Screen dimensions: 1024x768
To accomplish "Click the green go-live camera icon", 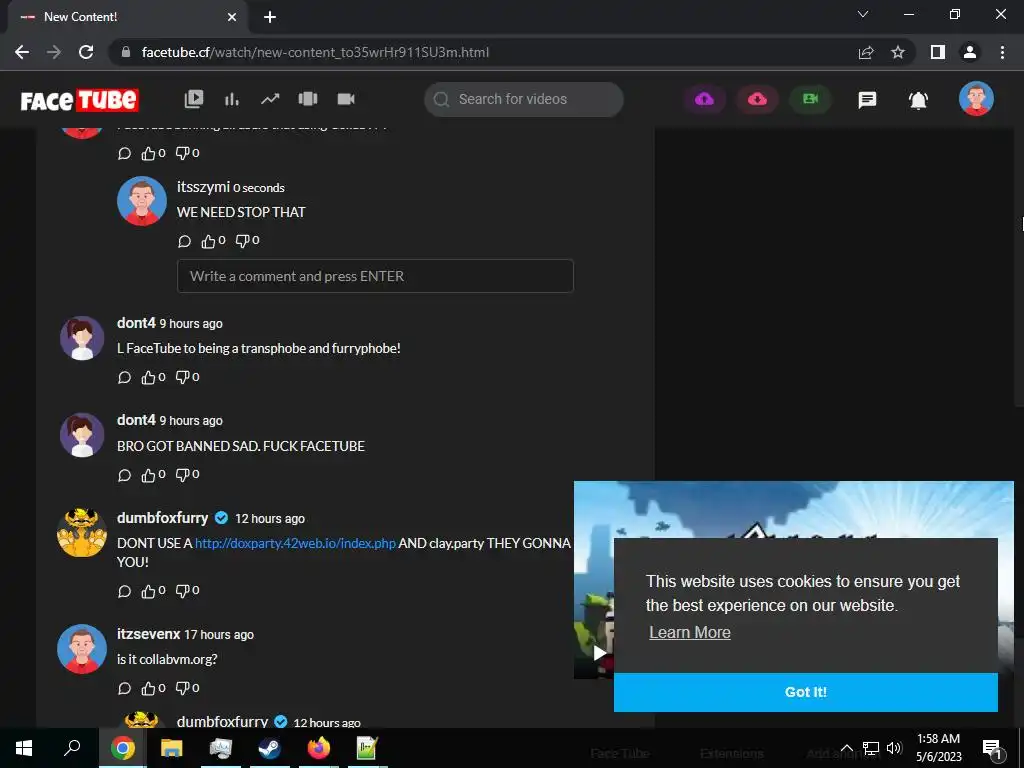I will click(810, 99).
